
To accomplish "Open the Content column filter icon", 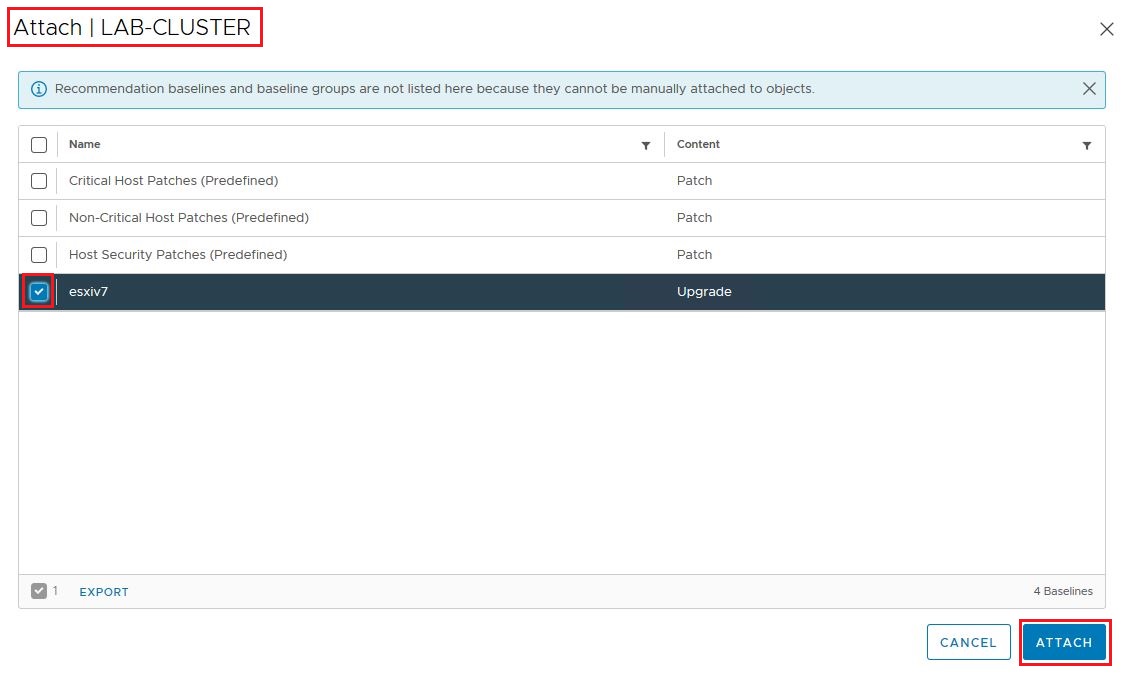I will pos(1087,145).
